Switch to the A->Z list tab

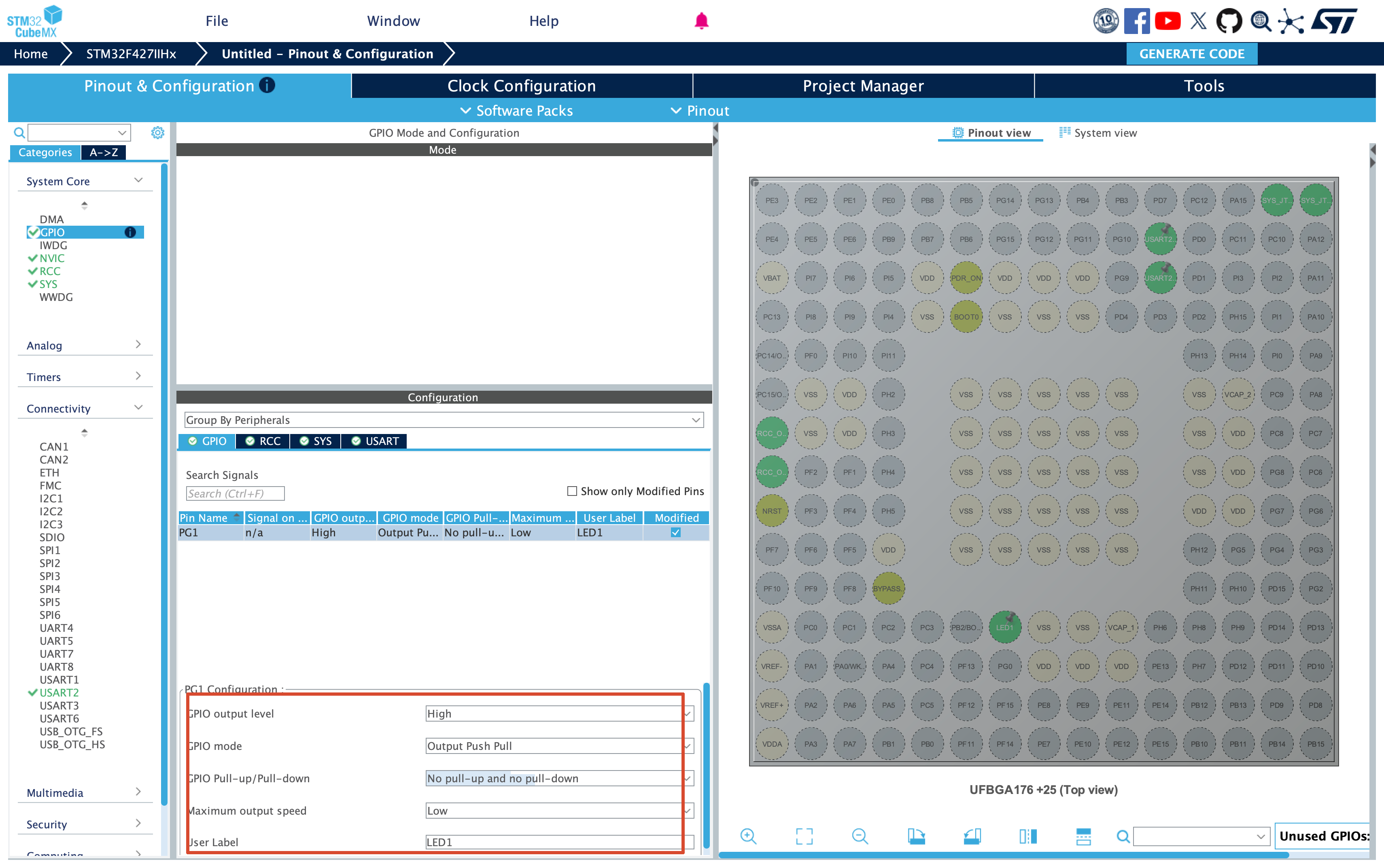103,152
